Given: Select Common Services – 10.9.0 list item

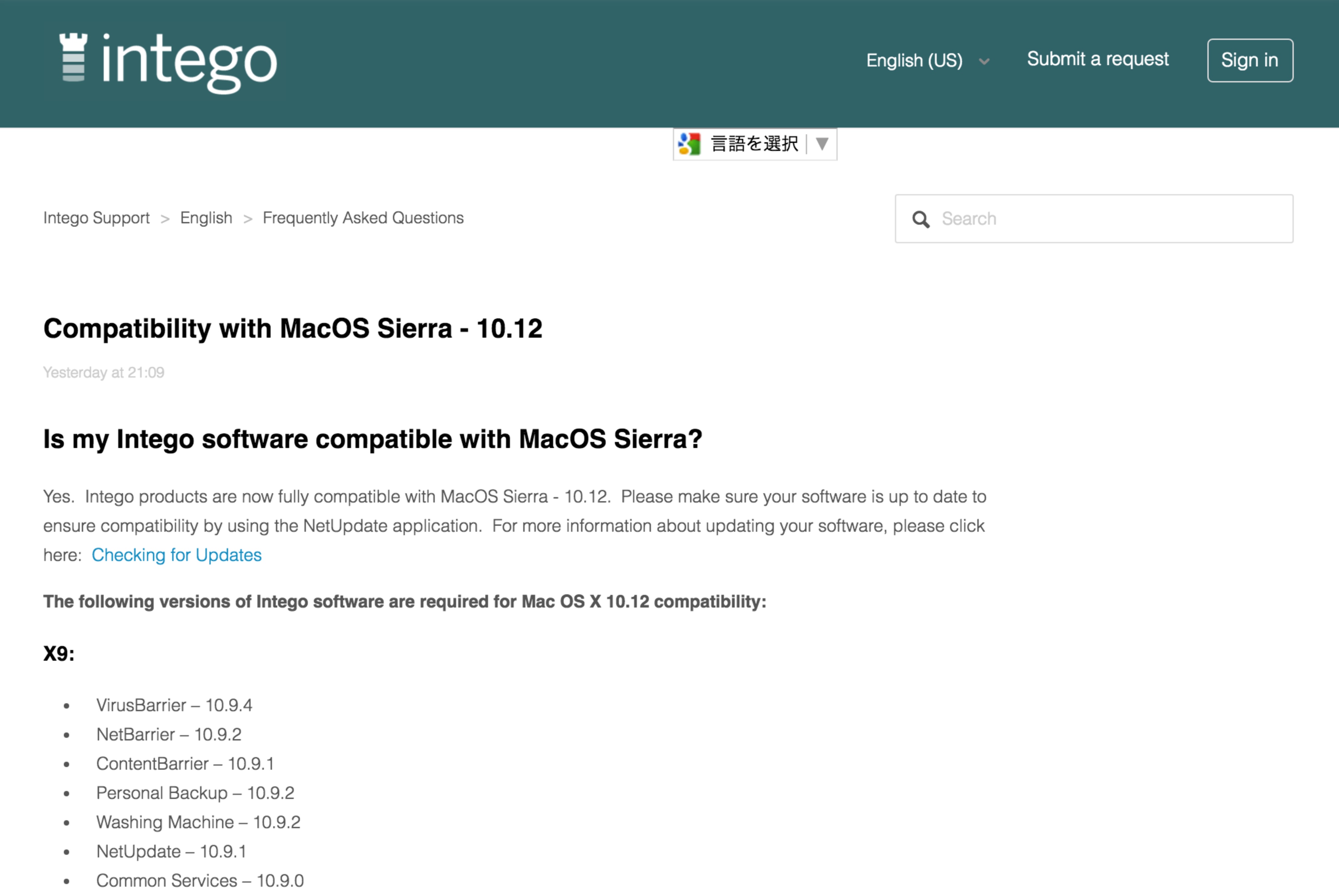Looking at the screenshot, I should pos(200,881).
